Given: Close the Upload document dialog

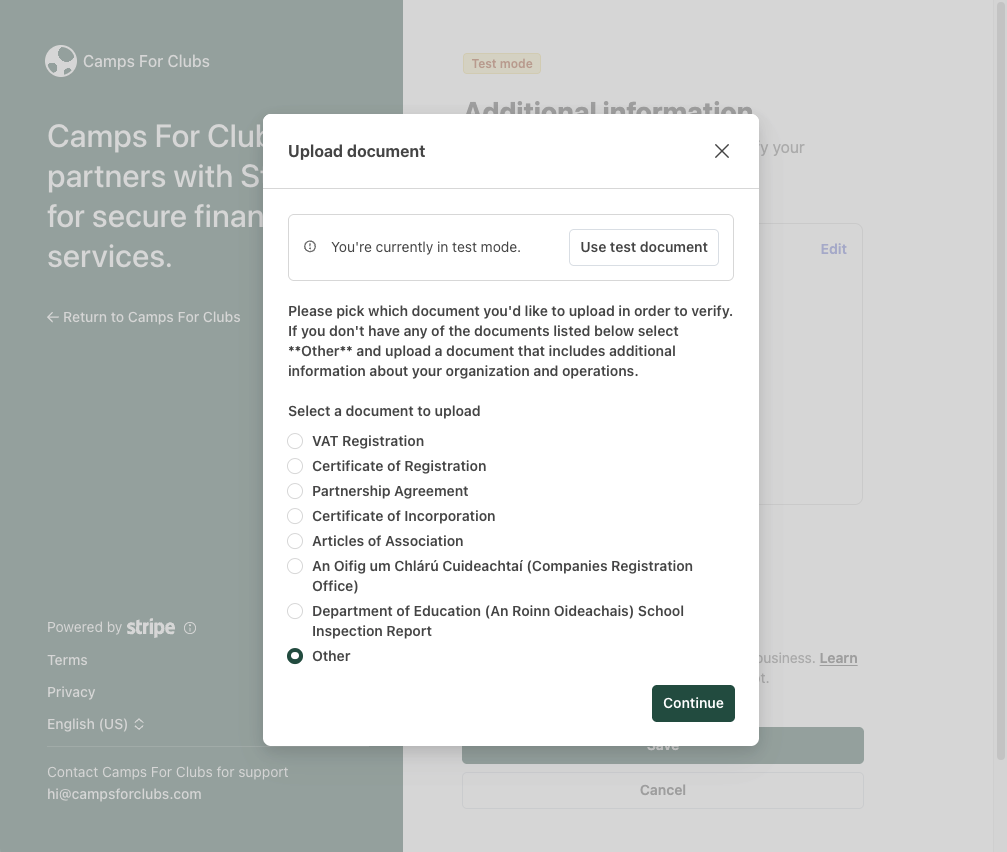Looking at the screenshot, I should pyautogui.click(x=722, y=151).
